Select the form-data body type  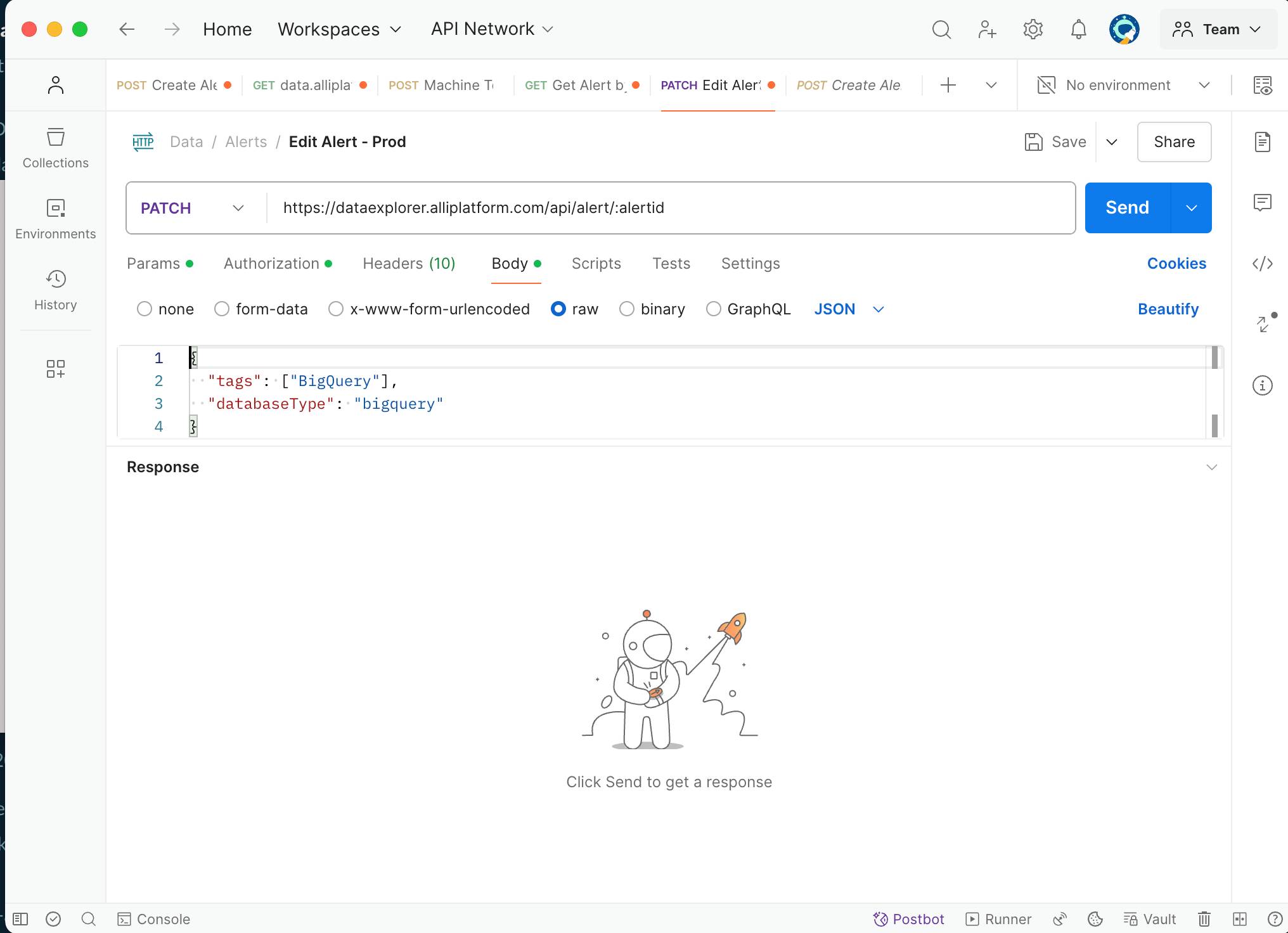pos(222,309)
